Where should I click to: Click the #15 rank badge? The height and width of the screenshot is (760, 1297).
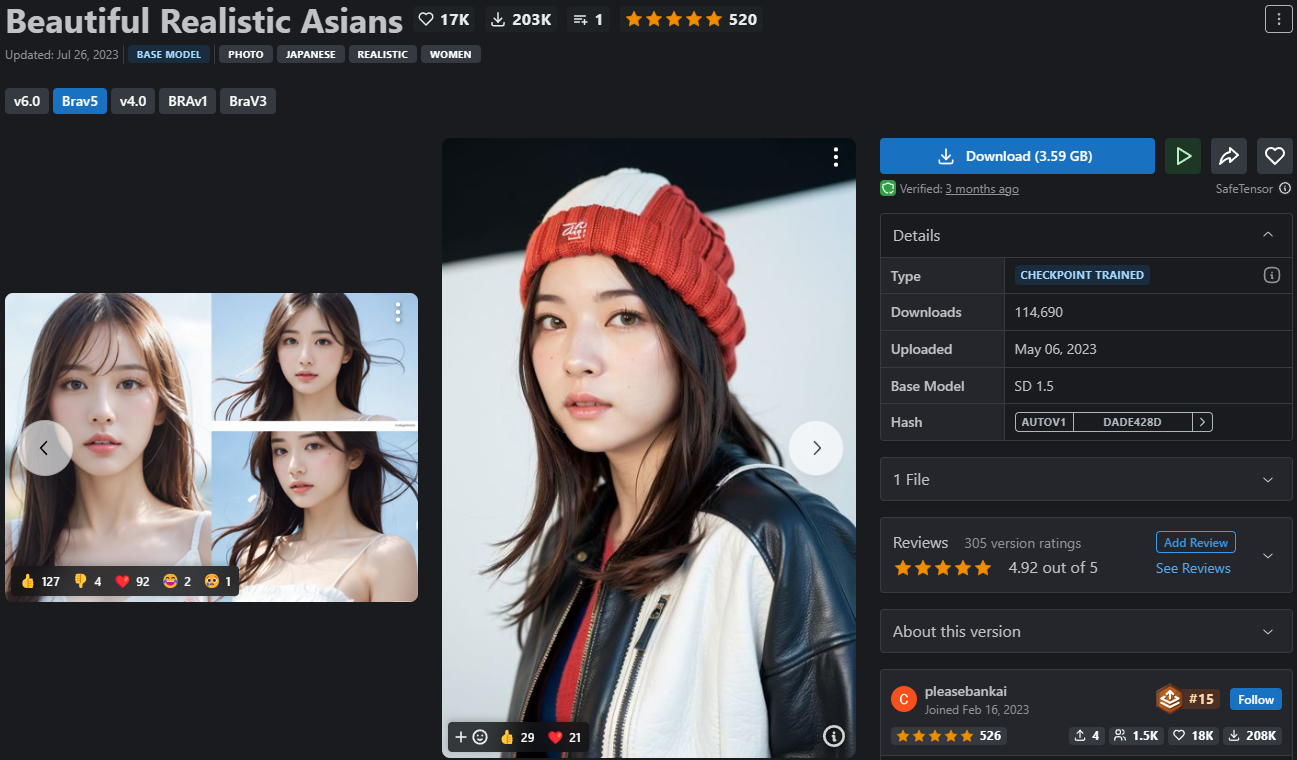(x=1188, y=699)
